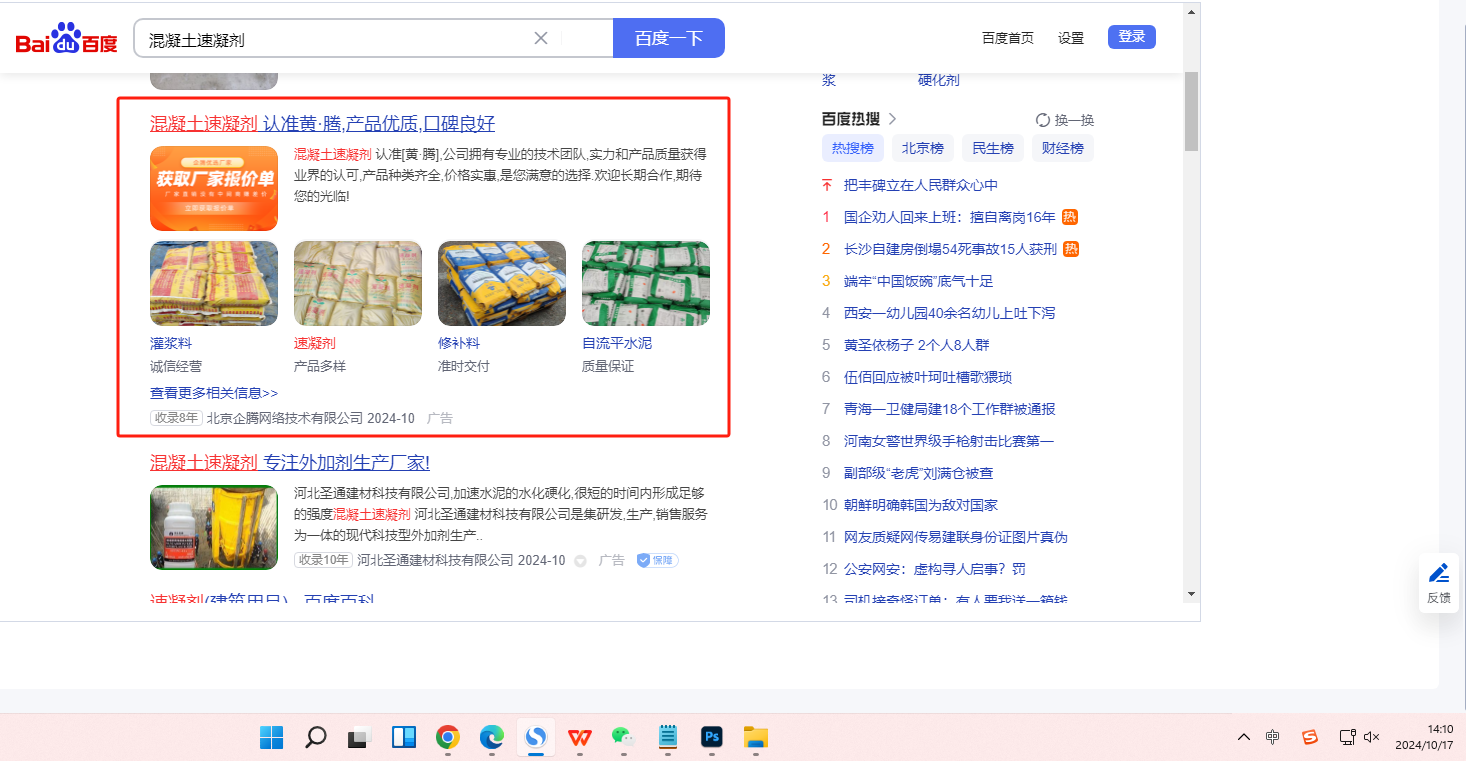Click the 保障 shield badge on the 河北圣通 result
The image size is (1466, 761).
coord(658,560)
